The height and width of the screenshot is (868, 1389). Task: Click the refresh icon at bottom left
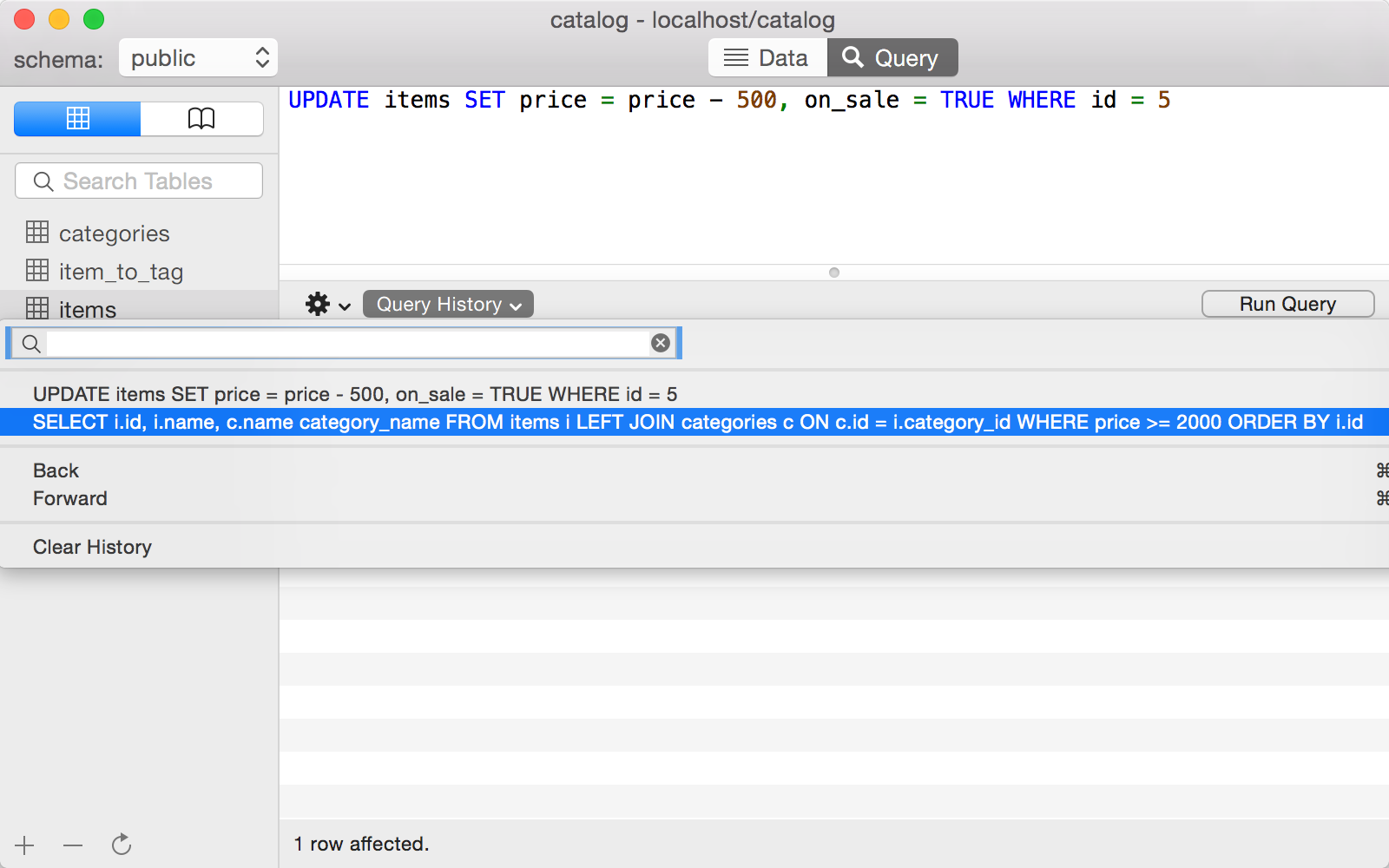pos(122,845)
